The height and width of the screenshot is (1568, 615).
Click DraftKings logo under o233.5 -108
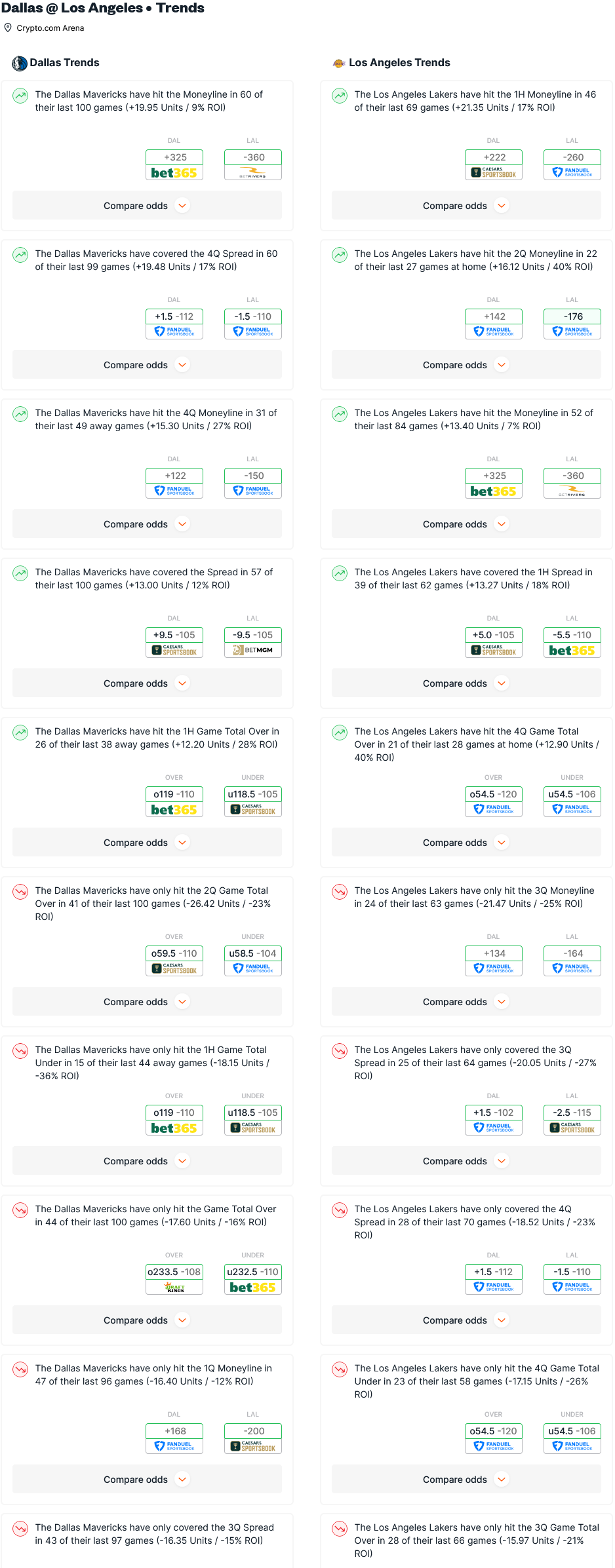click(x=174, y=1287)
